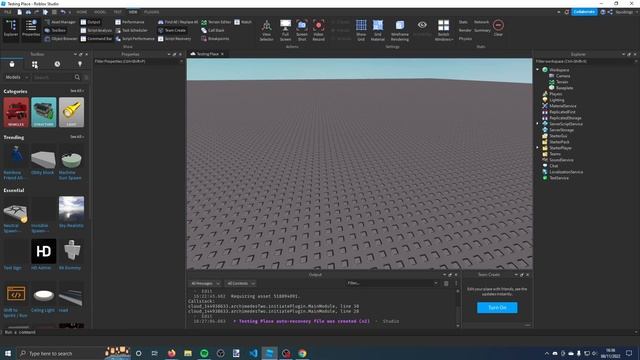Open the Watch window
Image resolution: width=640 pixels, height=360 pixels.
pos(243,22)
